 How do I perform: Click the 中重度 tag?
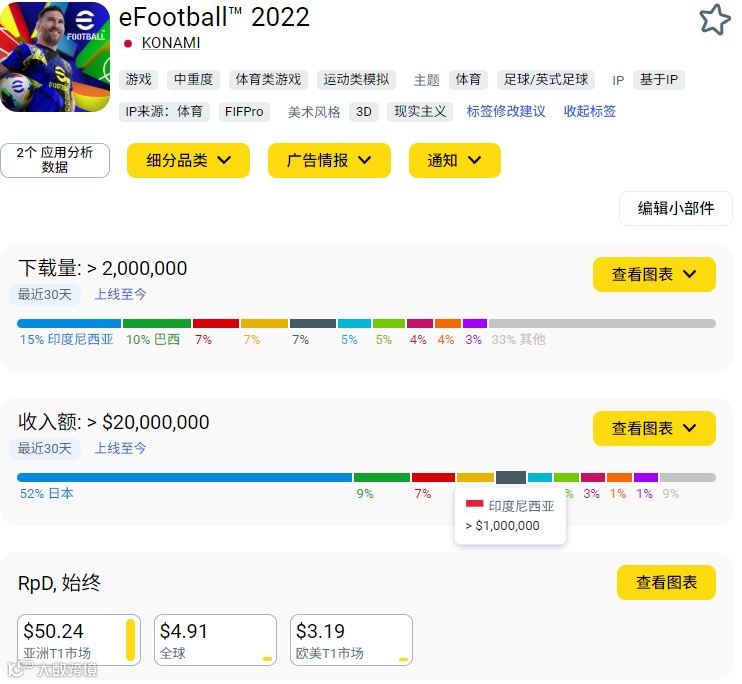[x=193, y=80]
